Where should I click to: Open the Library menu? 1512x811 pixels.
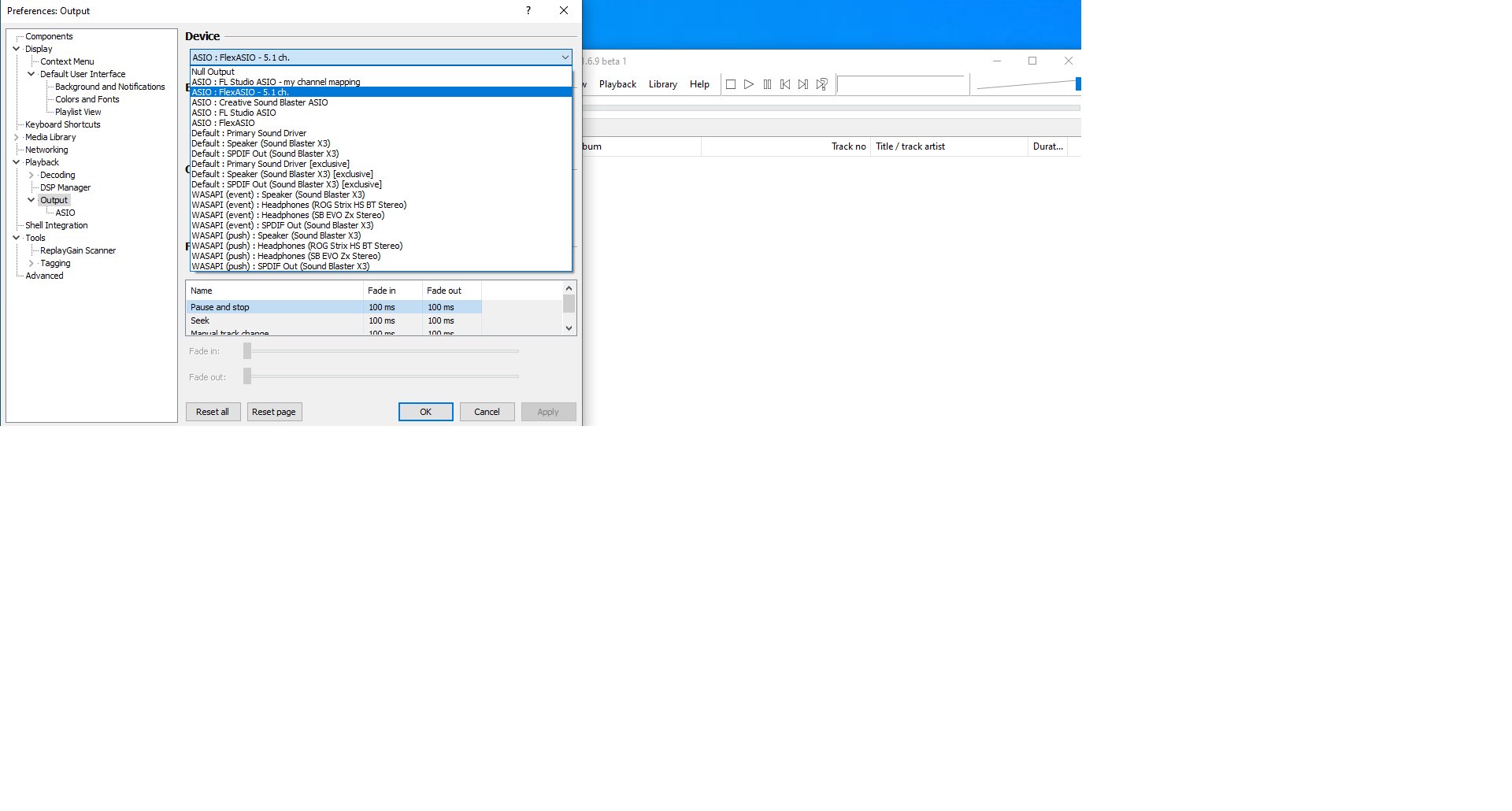(662, 84)
